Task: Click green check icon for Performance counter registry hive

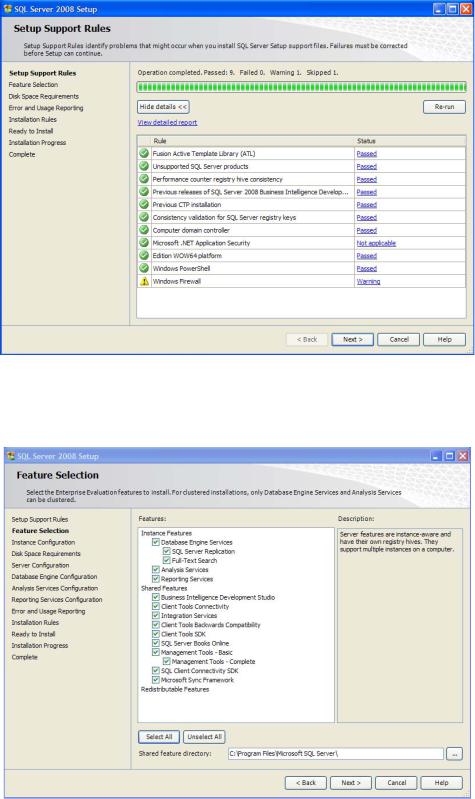Action: 144,178
